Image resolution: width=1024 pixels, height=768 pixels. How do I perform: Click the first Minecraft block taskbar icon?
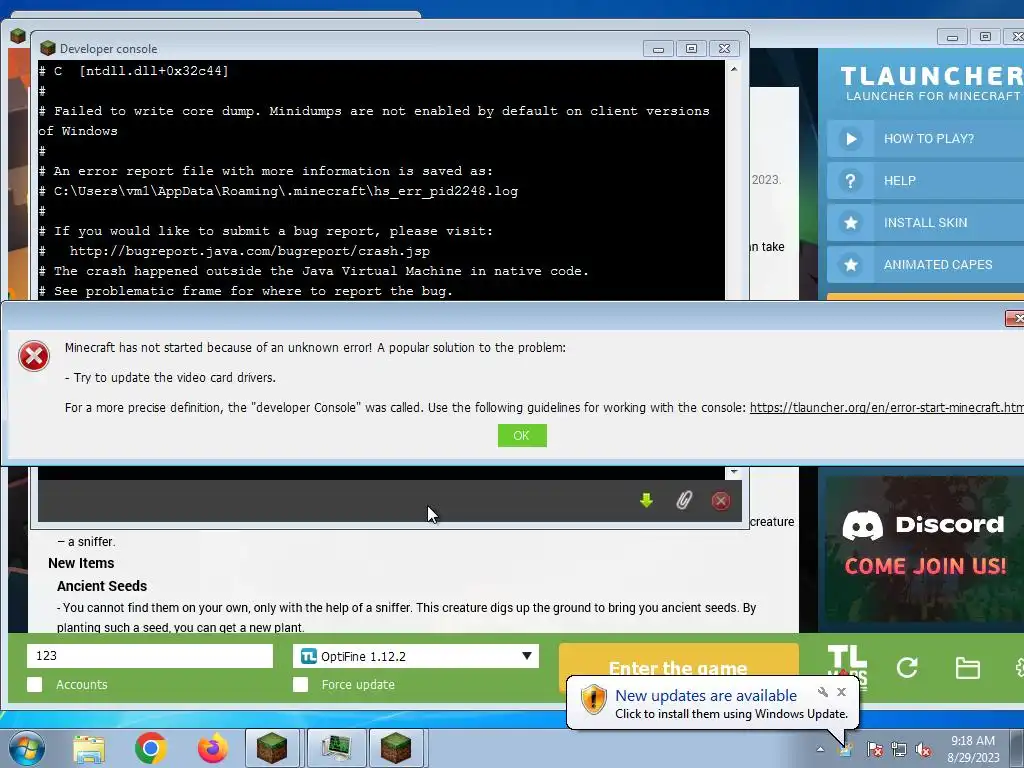[272, 748]
